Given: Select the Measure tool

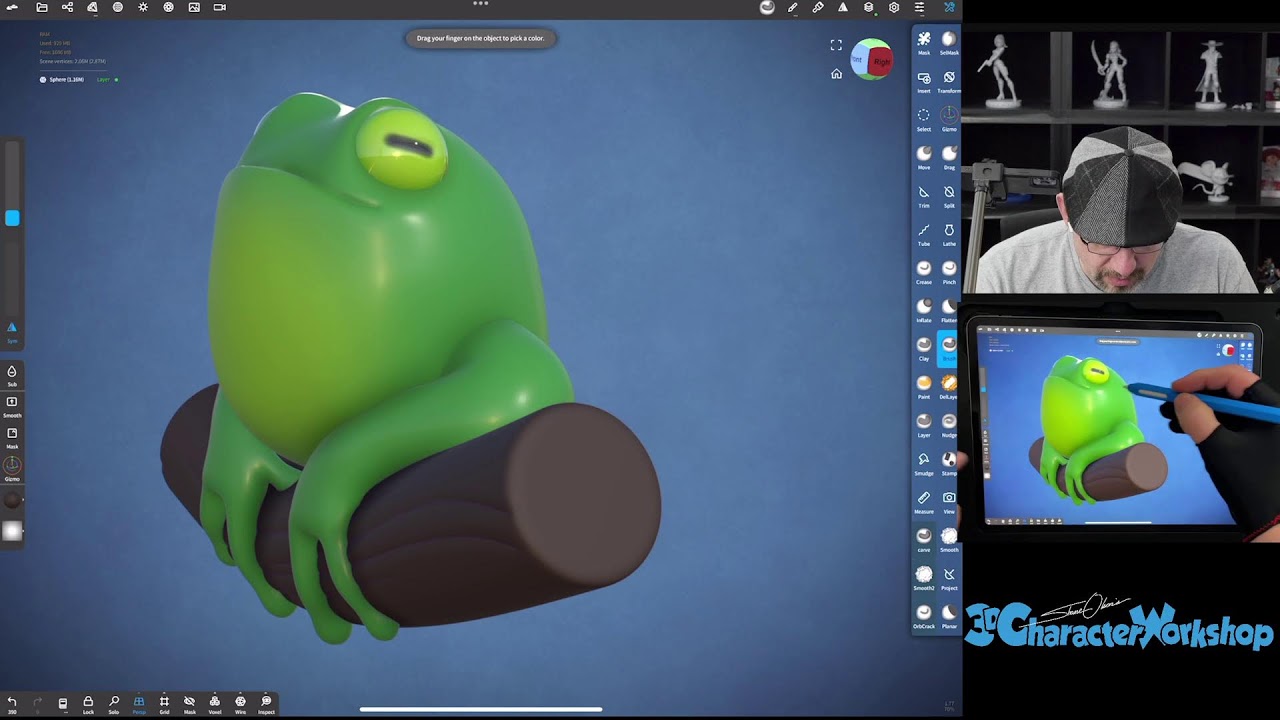Looking at the screenshot, I should point(924,502).
